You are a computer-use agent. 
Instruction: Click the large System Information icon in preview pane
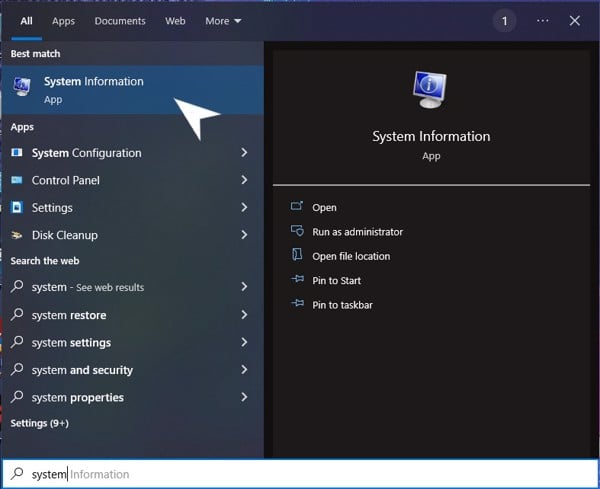pos(430,90)
